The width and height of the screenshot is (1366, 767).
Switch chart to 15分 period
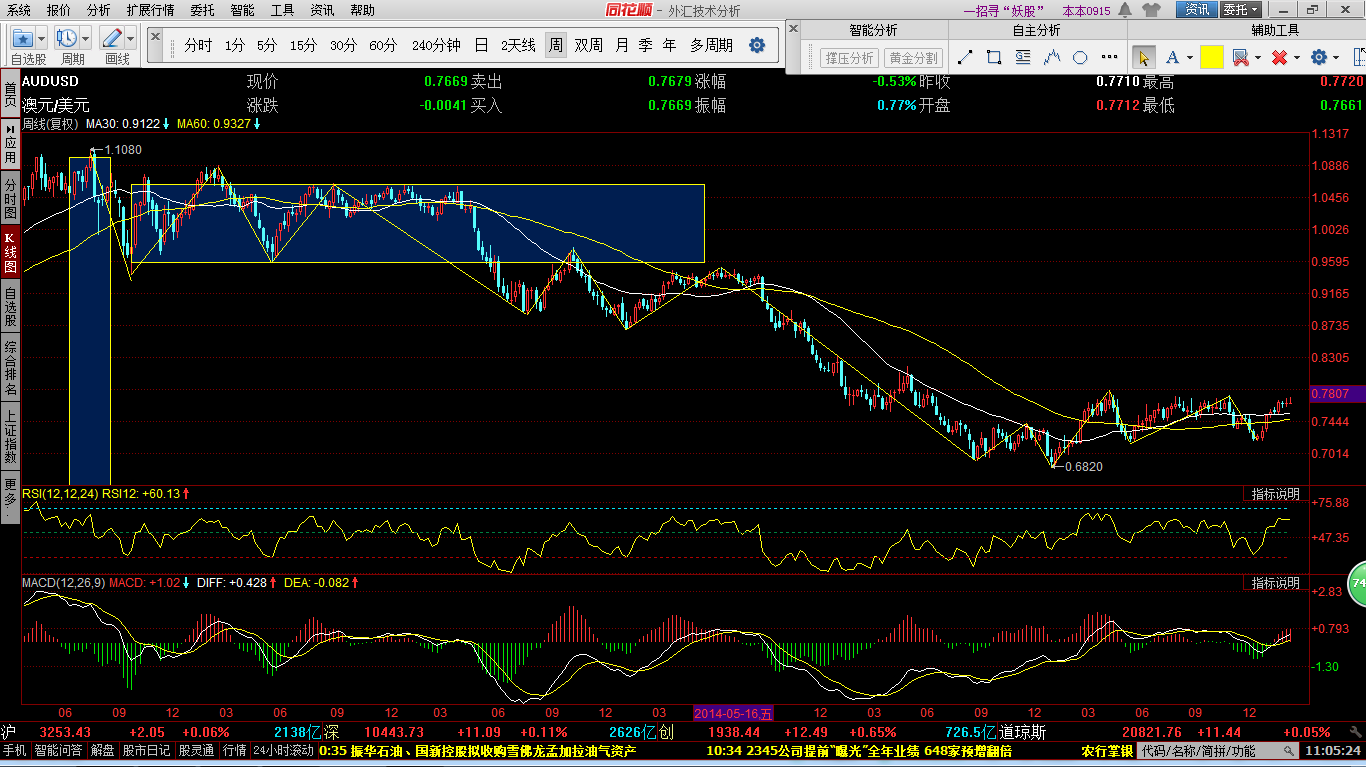303,45
